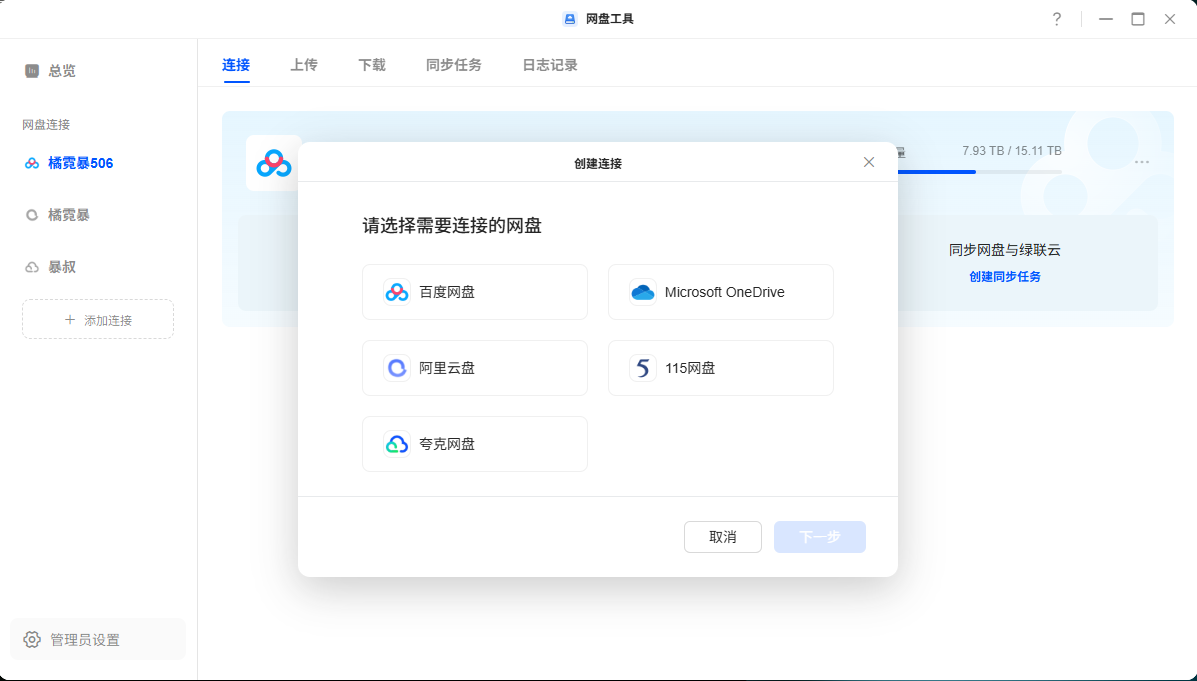Select 百度网盘 option card
The height and width of the screenshot is (681, 1197).
pos(475,292)
